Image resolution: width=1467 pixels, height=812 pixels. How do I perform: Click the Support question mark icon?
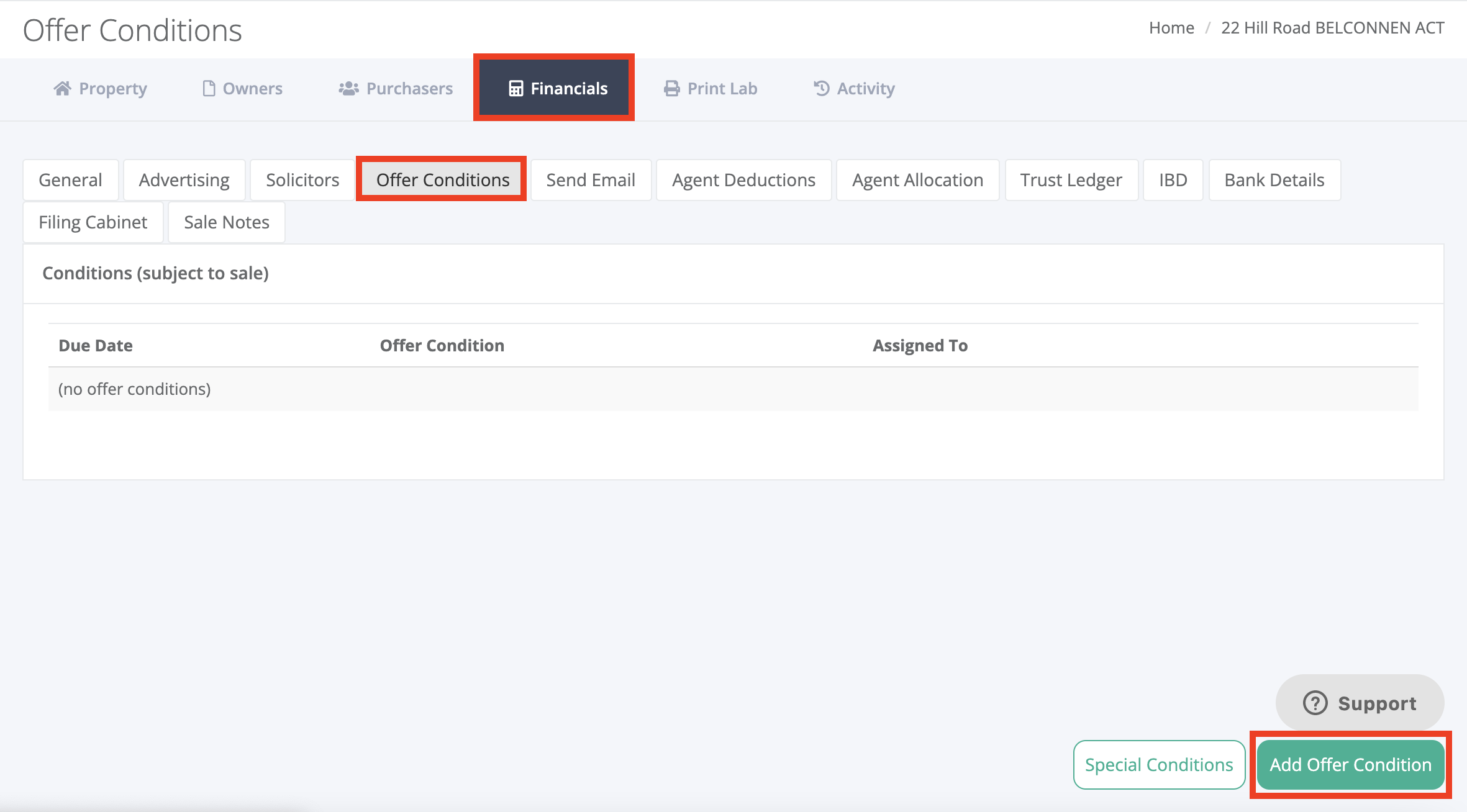click(x=1315, y=703)
